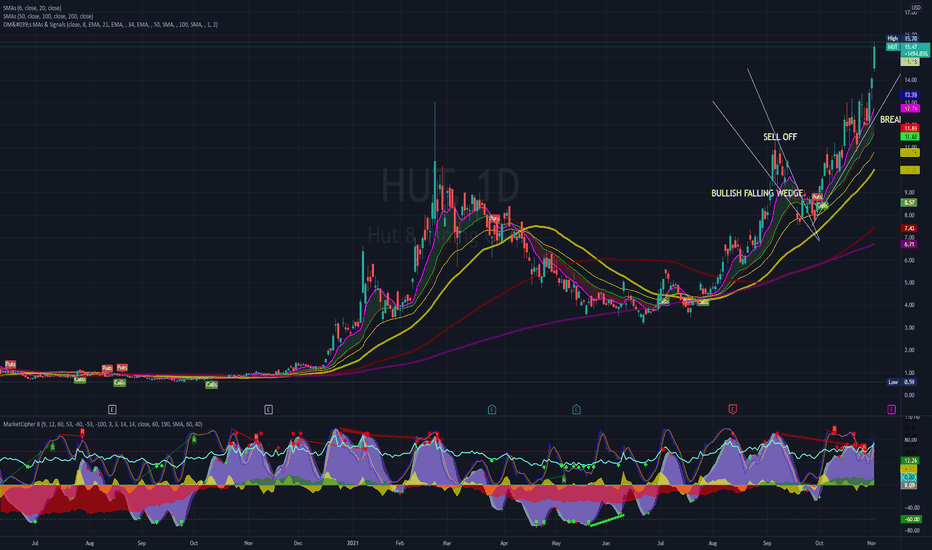Click the High 15.70 price label
Viewport: 932px width, 550px height.
point(902,38)
